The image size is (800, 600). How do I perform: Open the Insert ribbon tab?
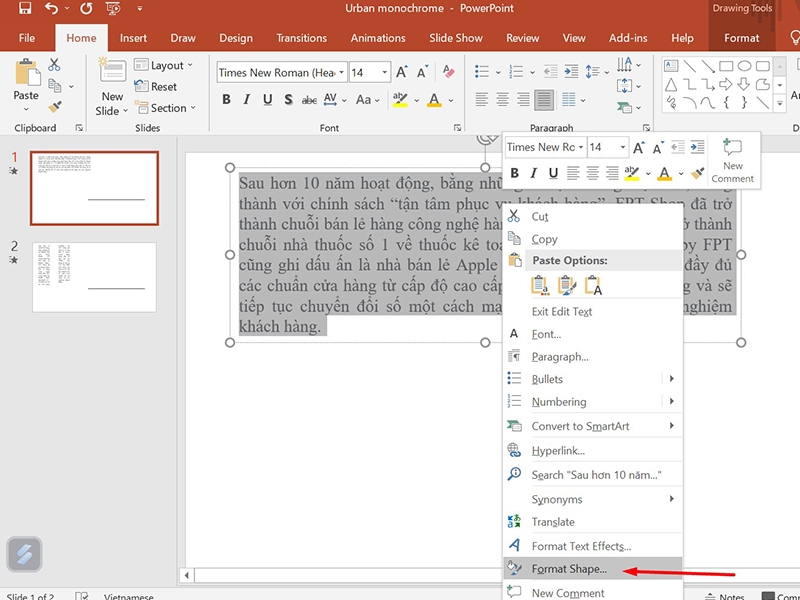(133, 38)
